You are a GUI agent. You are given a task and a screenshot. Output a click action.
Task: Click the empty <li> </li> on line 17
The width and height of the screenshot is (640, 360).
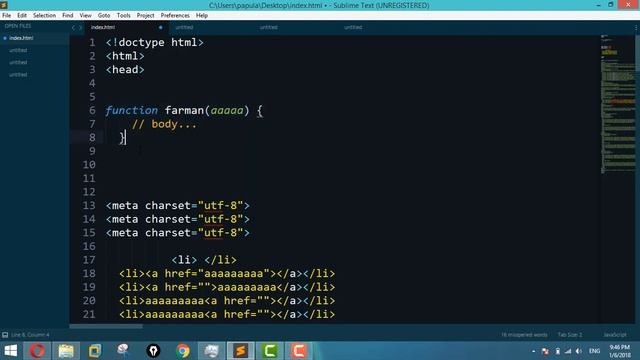point(204,260)
